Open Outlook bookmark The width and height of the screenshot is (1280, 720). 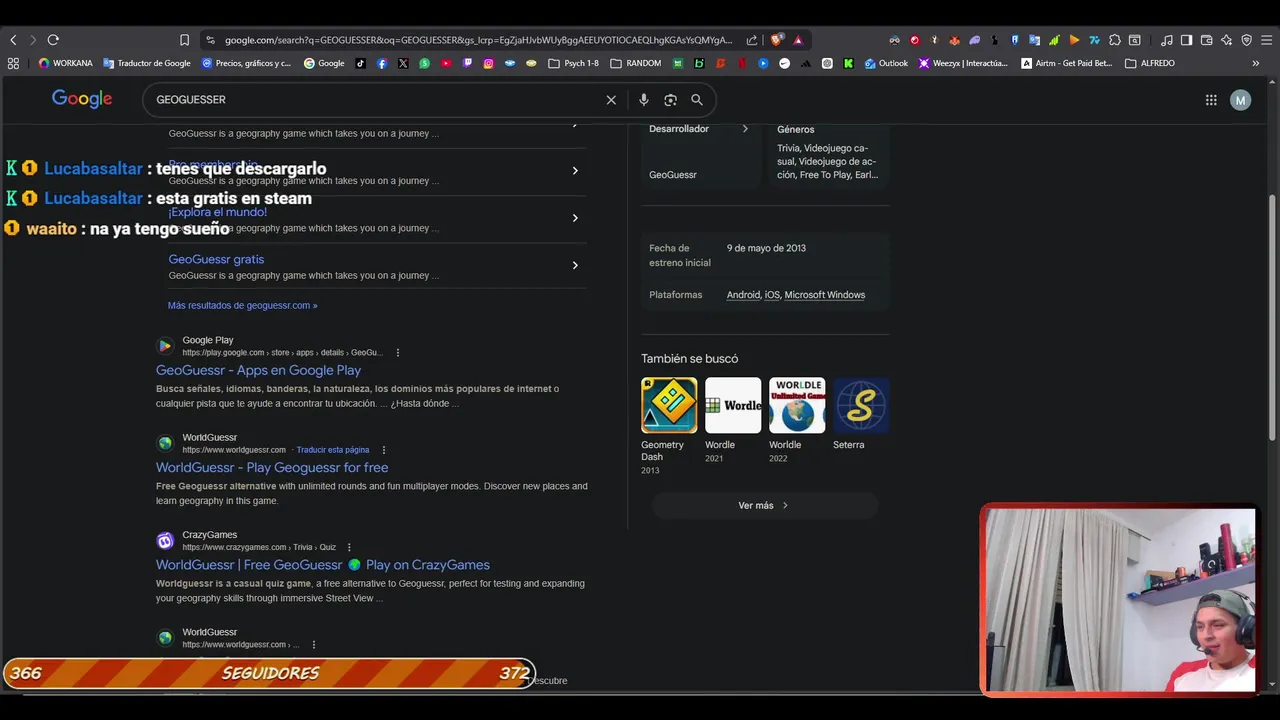pyautogui.click(x=886, y=63)
